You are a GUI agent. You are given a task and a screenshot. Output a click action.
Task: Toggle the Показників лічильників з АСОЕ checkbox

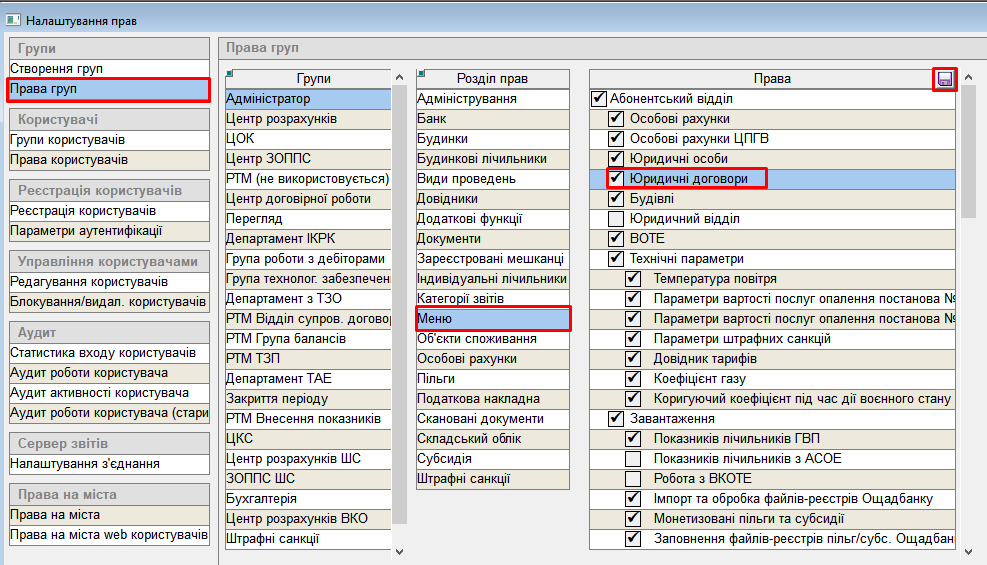point(633,459)
